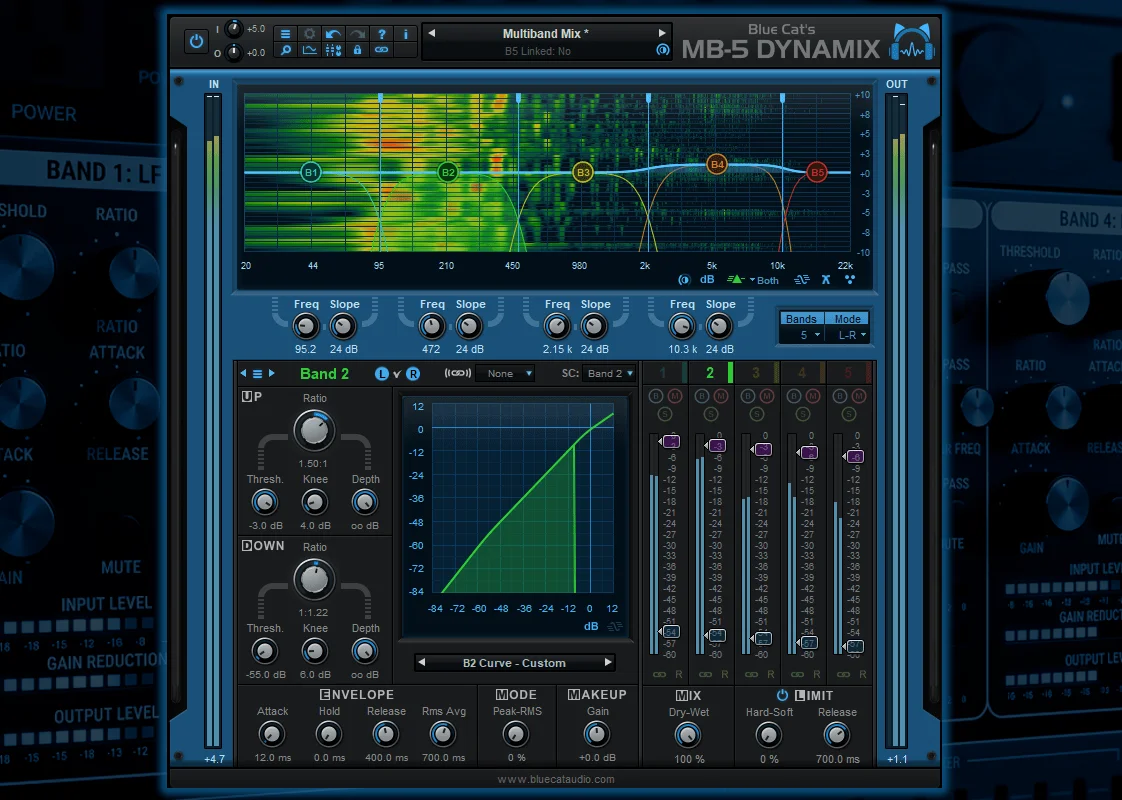Click the lock icon in toolbar

pos(357,50)
